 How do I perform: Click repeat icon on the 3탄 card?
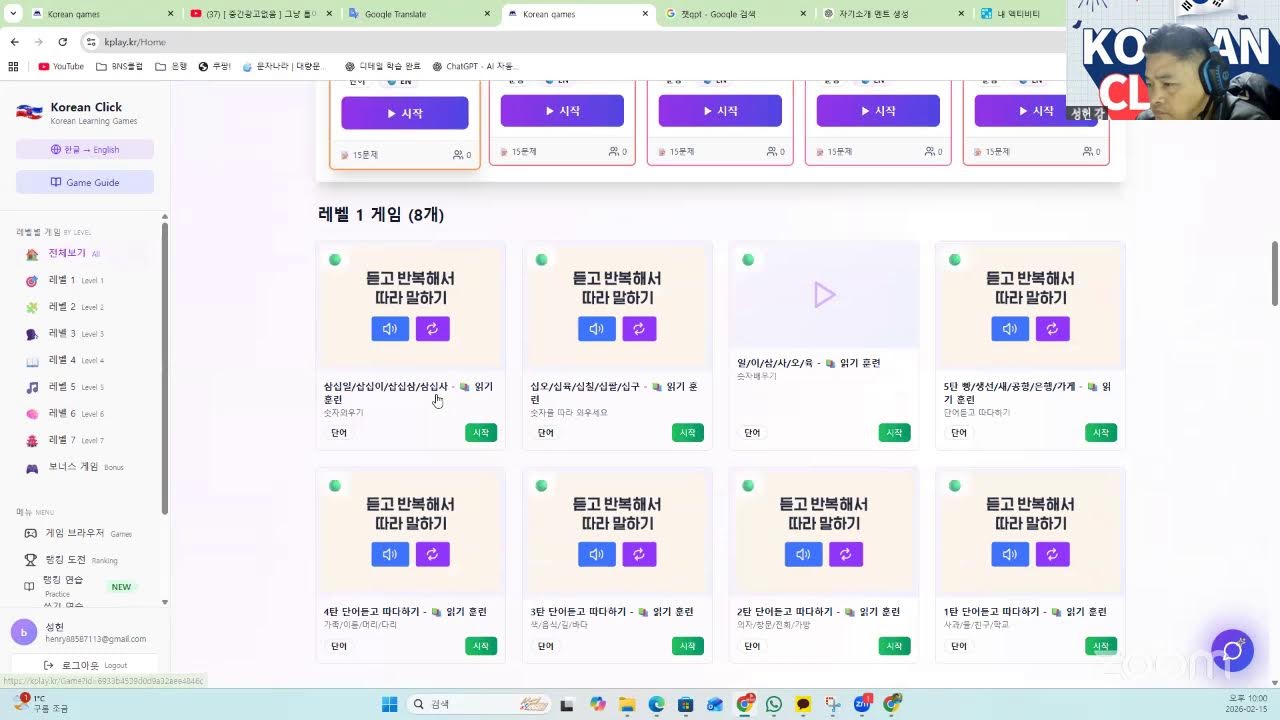[x=639, y=554]
